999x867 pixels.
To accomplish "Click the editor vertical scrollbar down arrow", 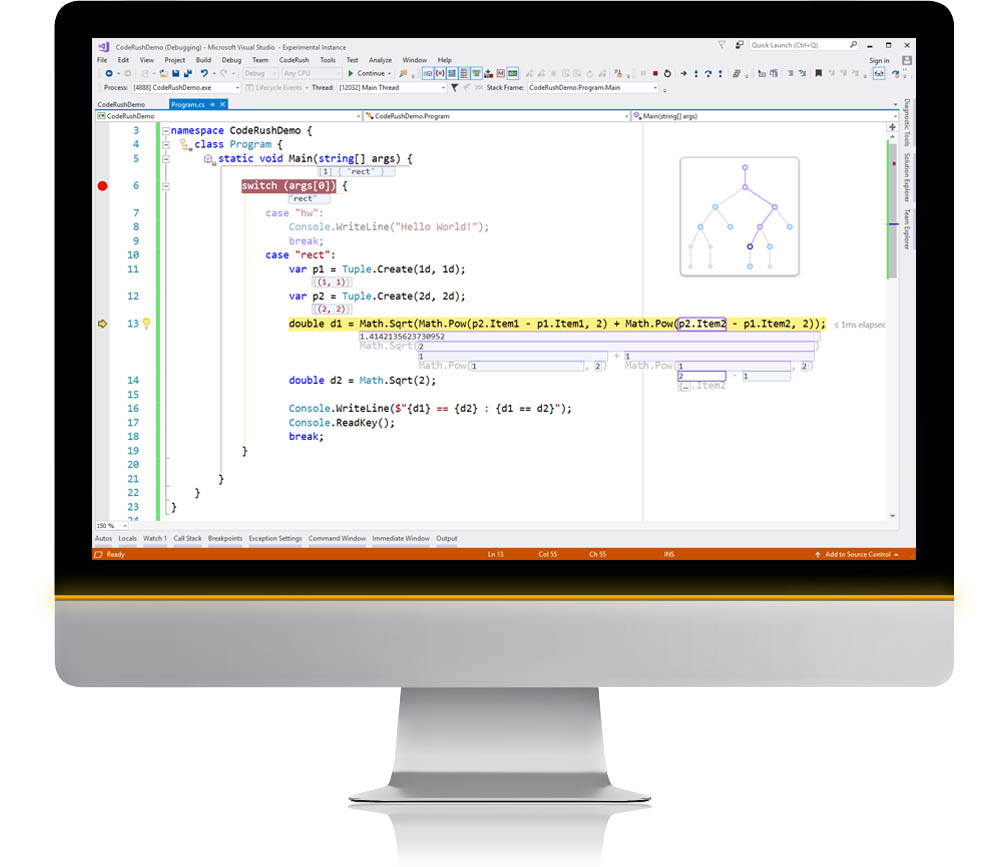I will click(x=893, y=516).
